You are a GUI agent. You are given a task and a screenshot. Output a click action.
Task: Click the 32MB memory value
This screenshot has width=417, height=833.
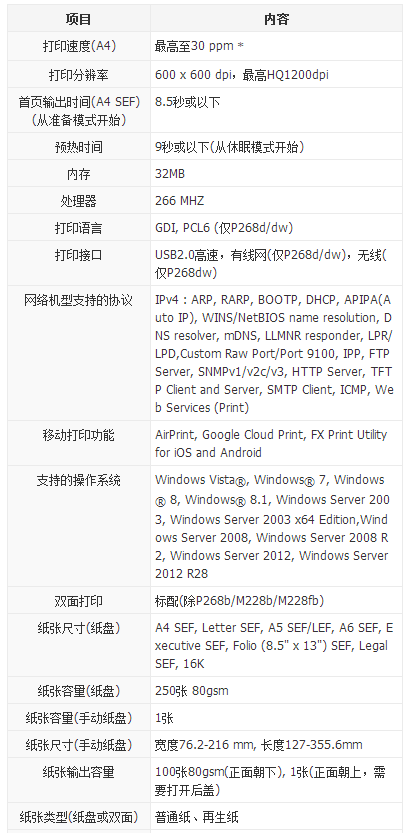pos(170,174)
